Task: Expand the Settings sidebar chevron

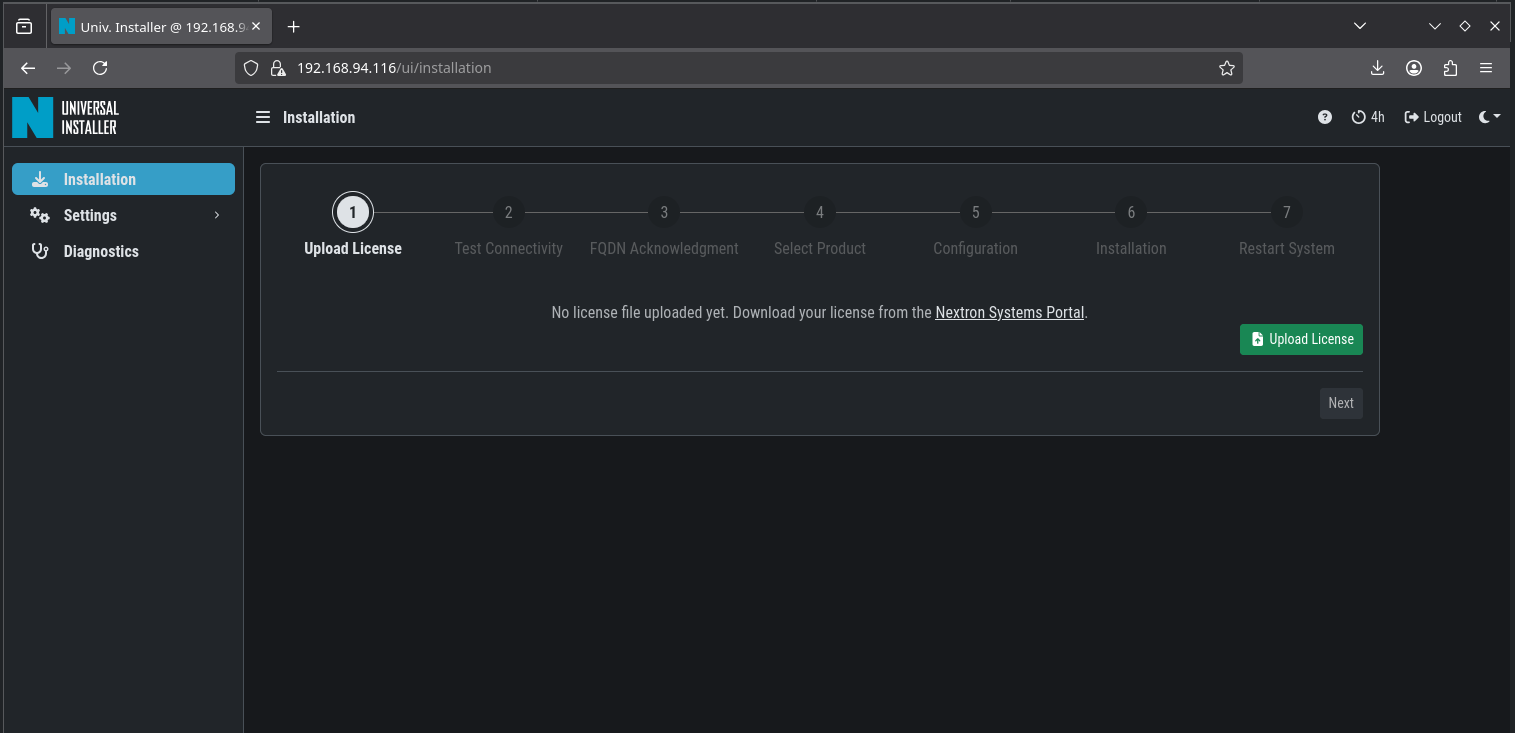Action: pyautogui.click(x=217, y=215)
